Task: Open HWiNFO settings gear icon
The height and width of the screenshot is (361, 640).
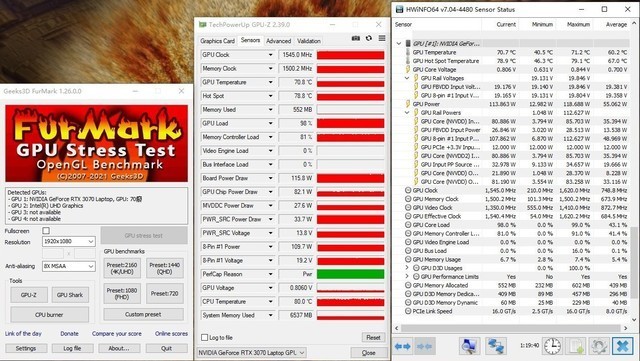Action: pyautogui.click(x=599, y=346)
